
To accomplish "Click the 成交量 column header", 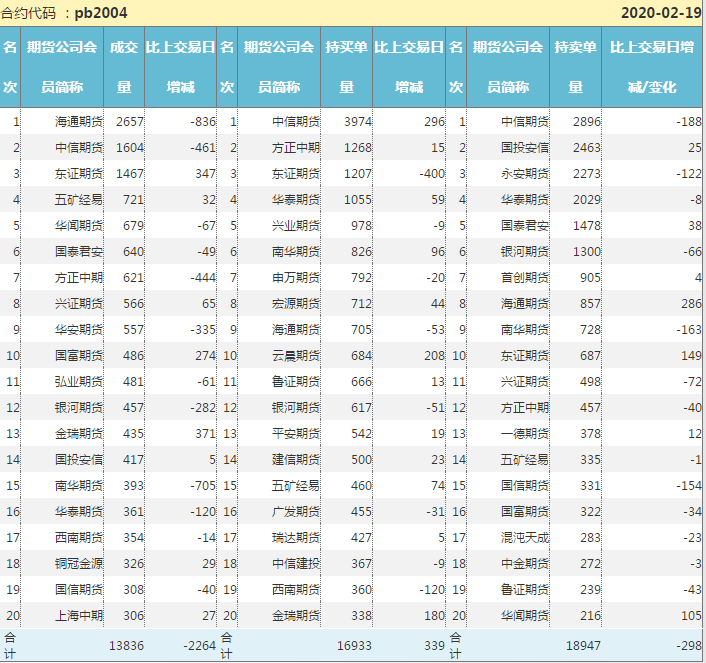I will tap(124, 67).
